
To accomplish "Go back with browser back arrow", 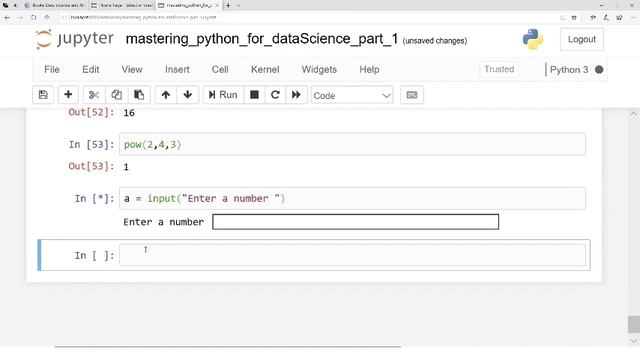I will tap(7, 18).
